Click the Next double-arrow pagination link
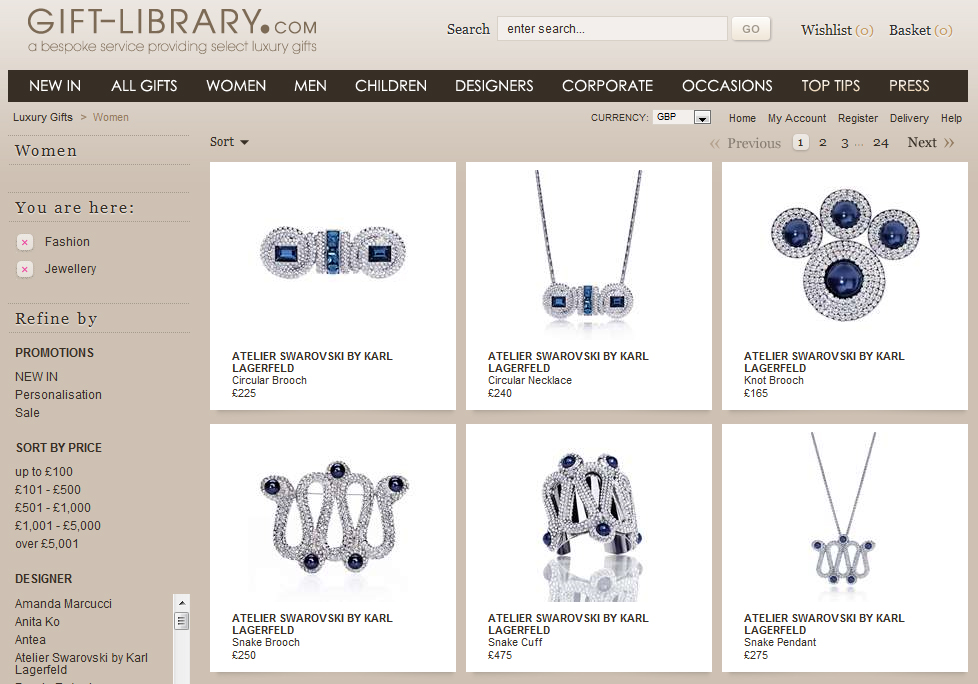Image resolution: width=978 pixels, height=684 pixels. (x=931, y=143)
